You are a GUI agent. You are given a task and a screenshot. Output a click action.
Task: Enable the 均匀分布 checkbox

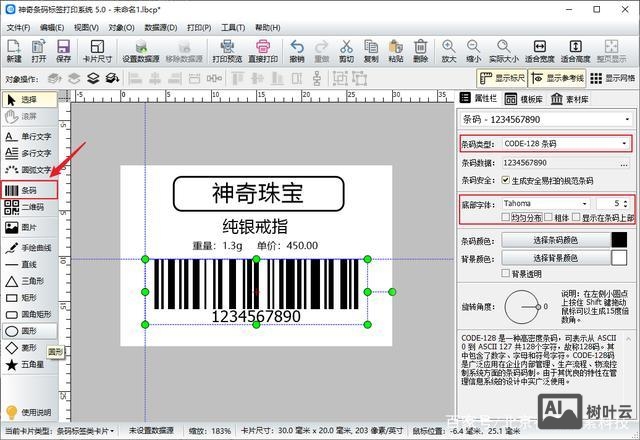(505, 217)
